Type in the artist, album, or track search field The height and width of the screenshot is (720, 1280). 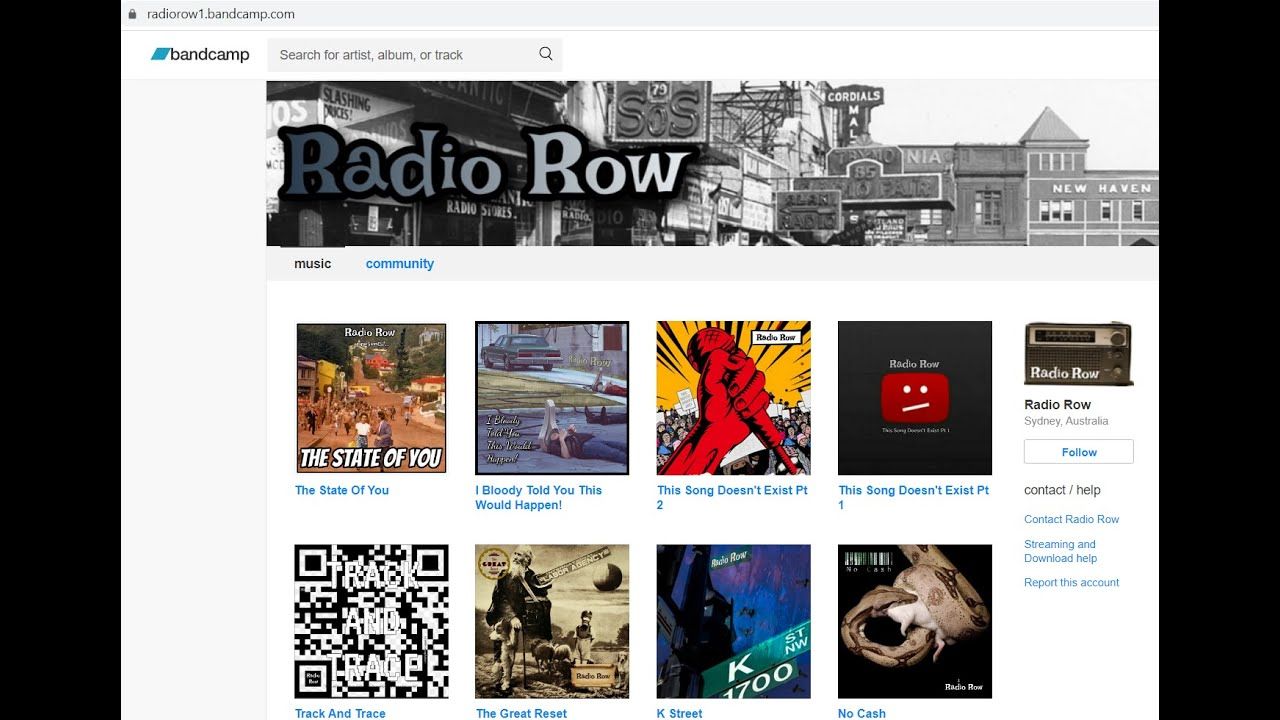(400, 55)
